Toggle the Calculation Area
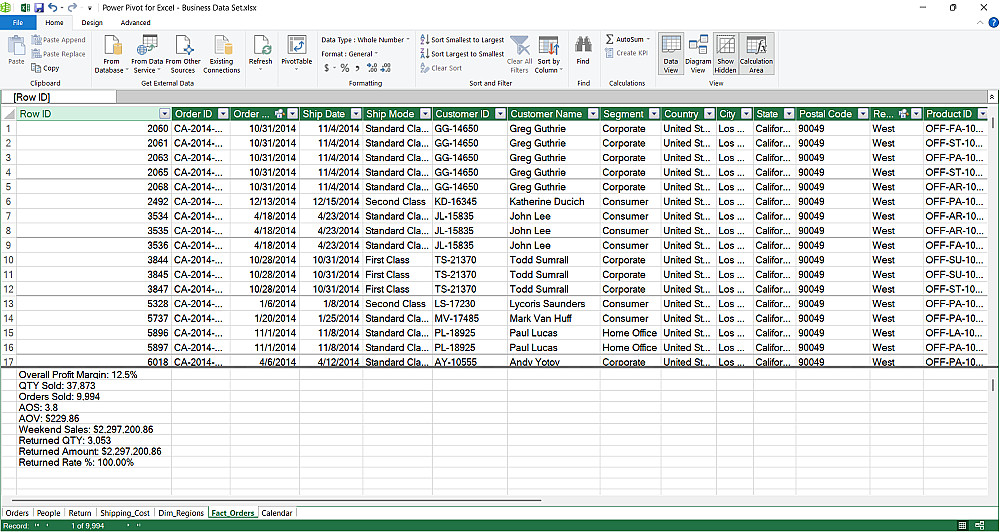This screenshot has width=1000, height=532. (756, 54)
